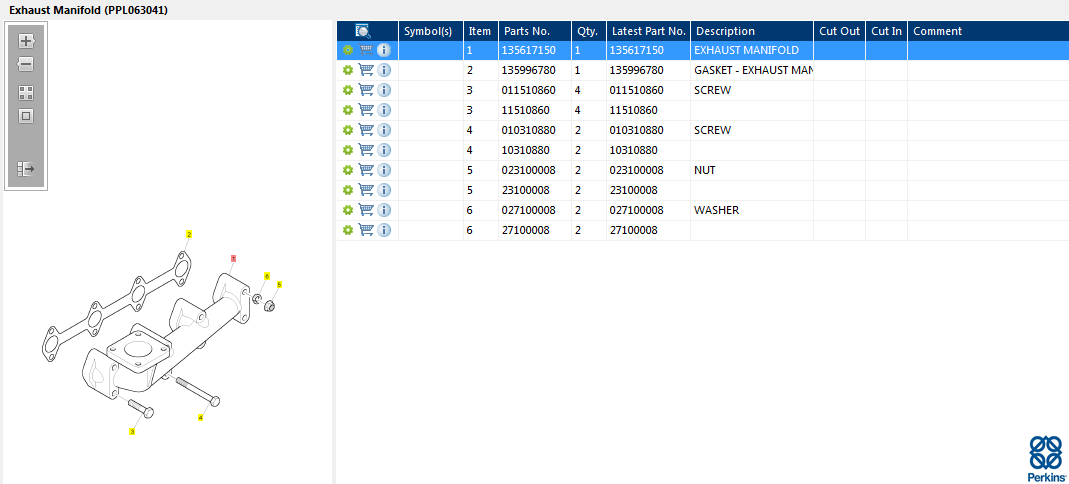Click the list-with-arrow icon in diagram toolbar
1069x484 pixels.
[x=26, y=168]
